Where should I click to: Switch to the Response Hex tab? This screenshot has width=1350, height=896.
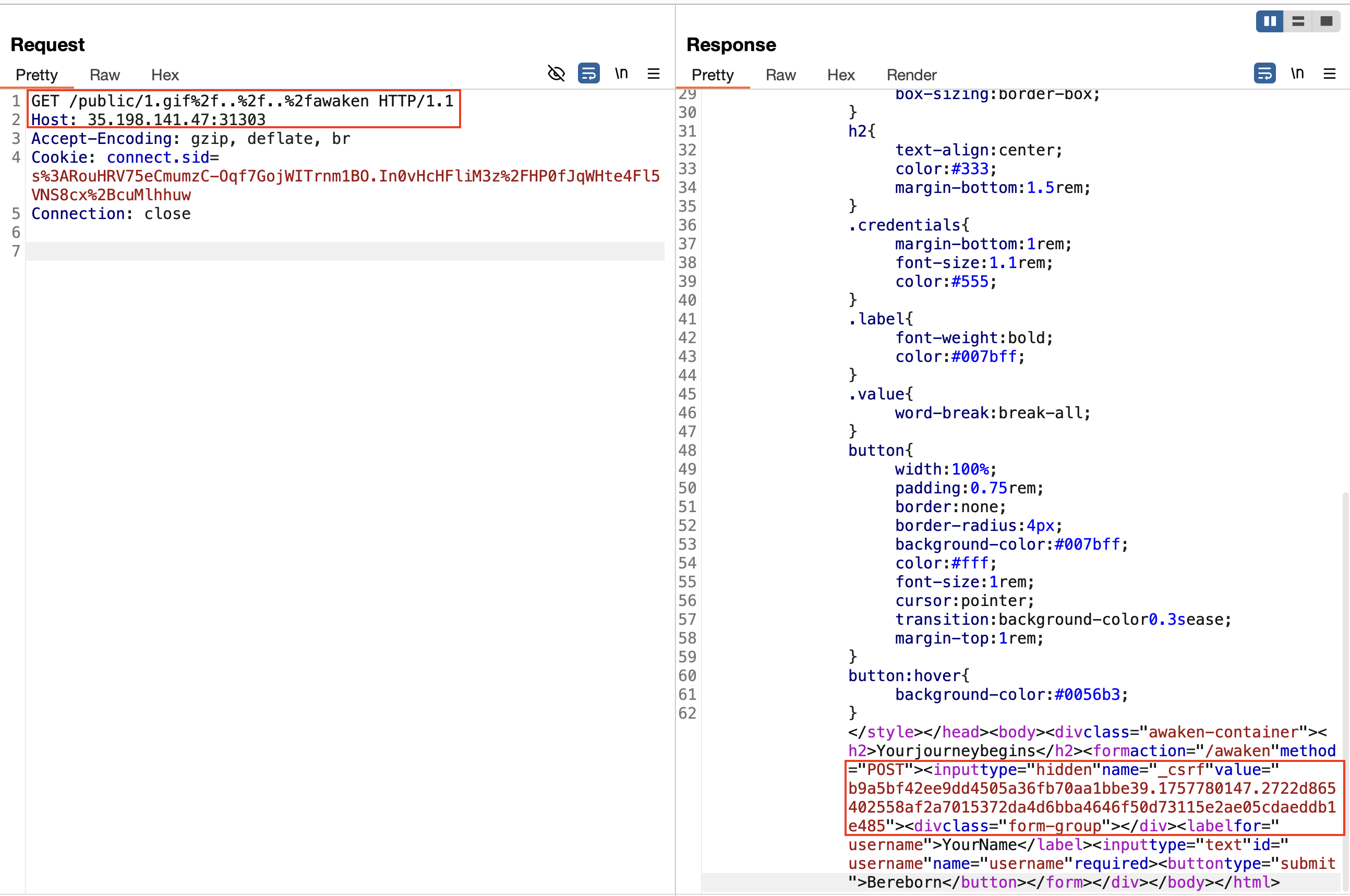point(841,75)
